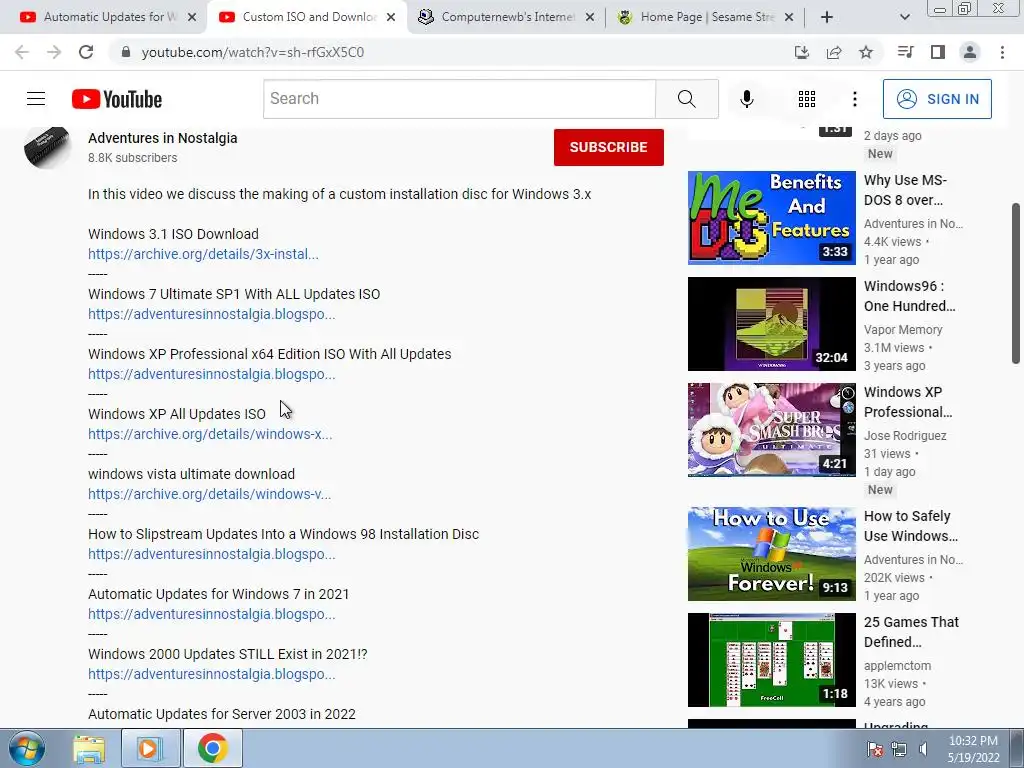The width and height of the screenshot is (1024, 768).
Task: Toggle the Chrome side panel icon
Action: click(938, 52)
